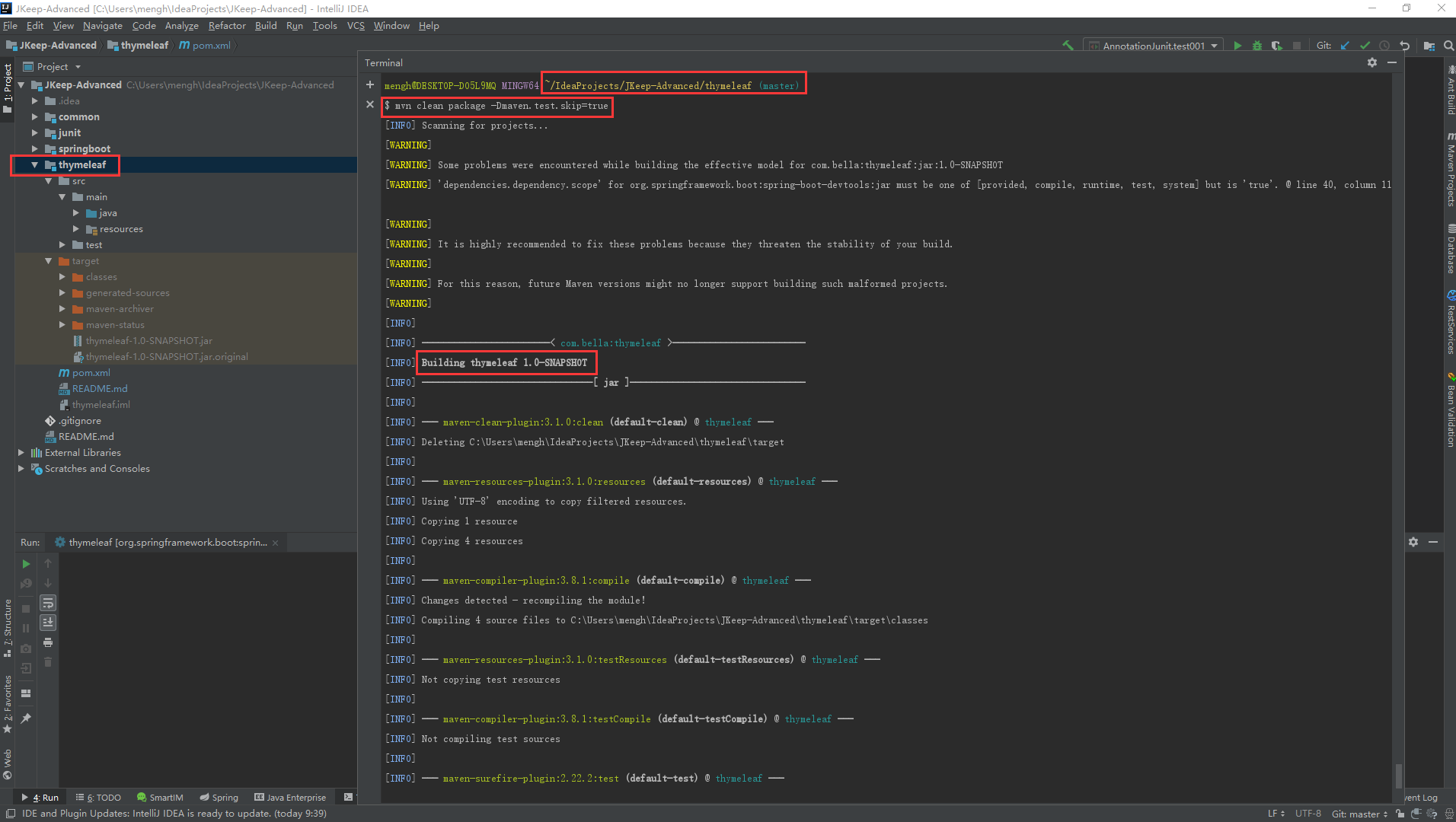Open the Git: master branch selector
The height and width of the screenshot is (822, 1456).
pos(1359,814)
